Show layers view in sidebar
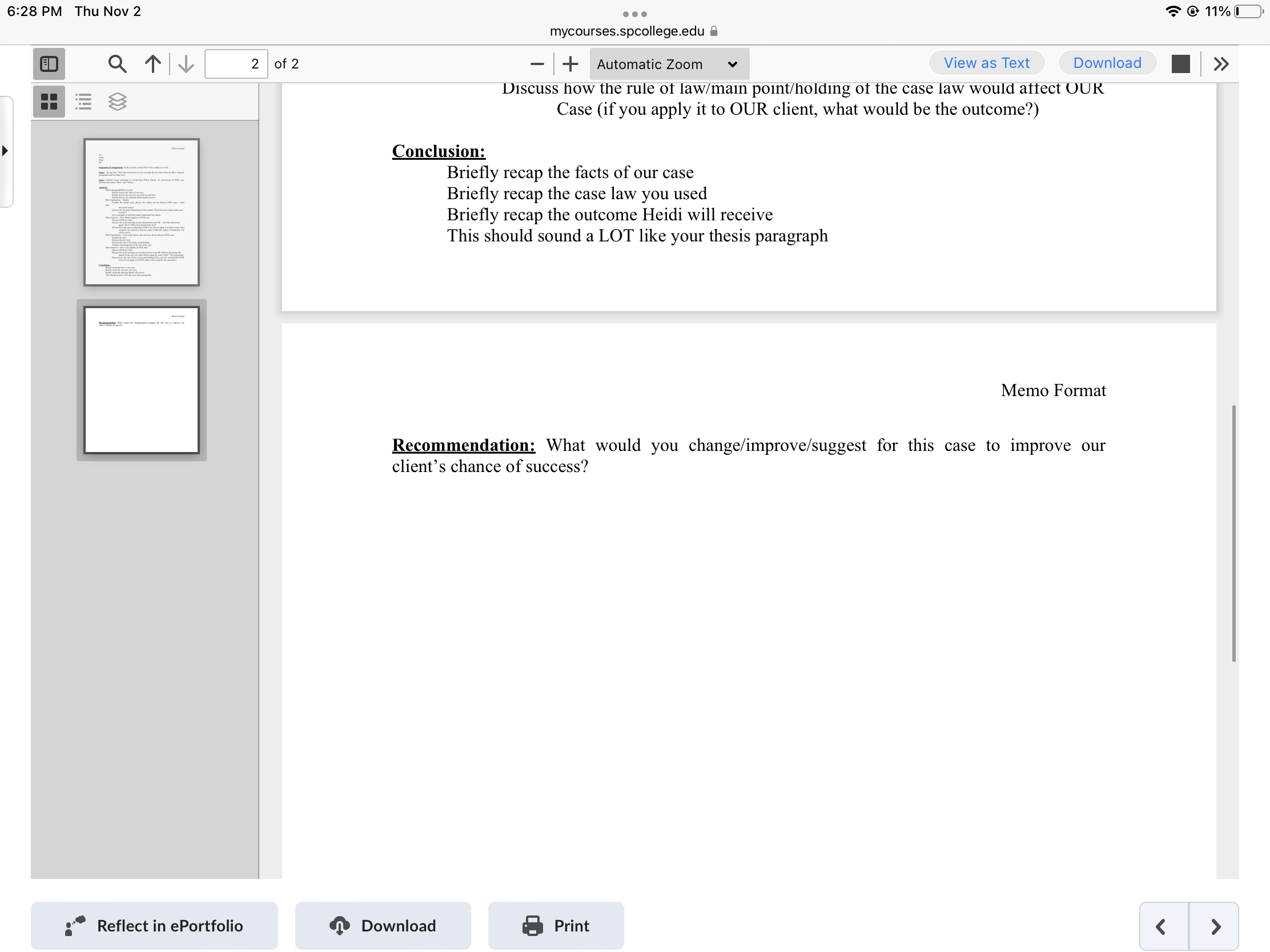Image resolution: width=1270 pixels, height=952 pixels. pos(117,102)
